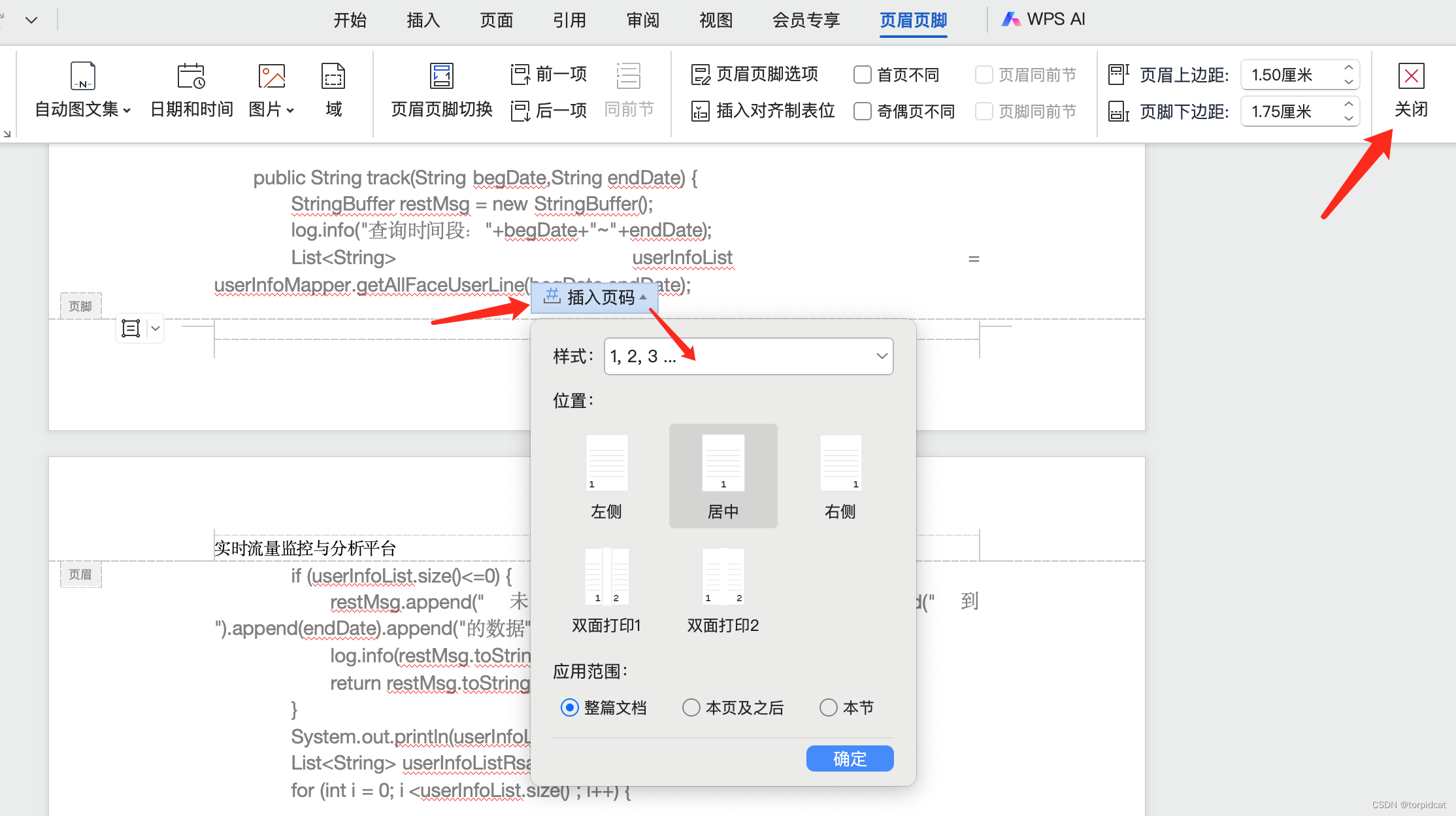The height and width of the screenshot is (816, 1456).
Task: Go to 前一项 (previous item)
Action: pos(549,75)
